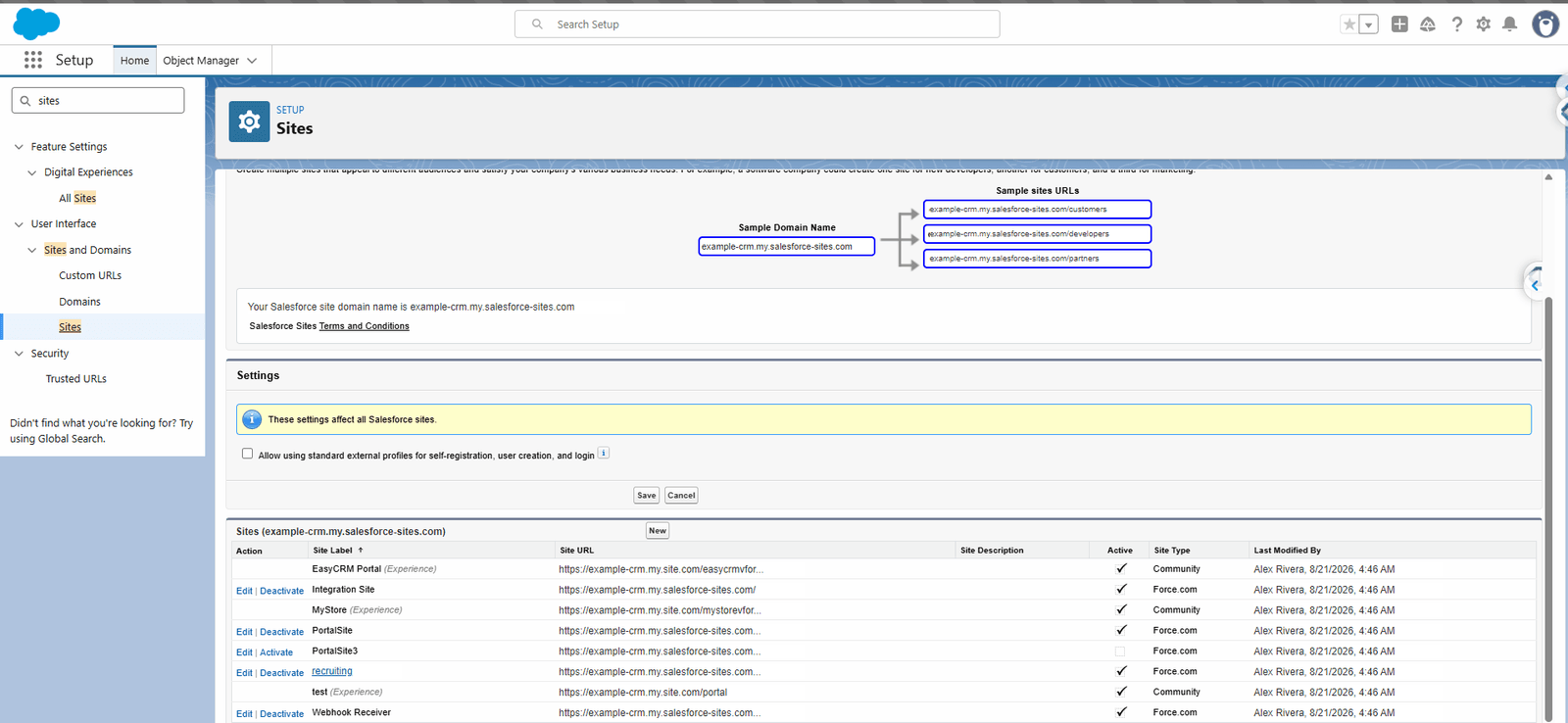Click the Save button

point(647,496)
